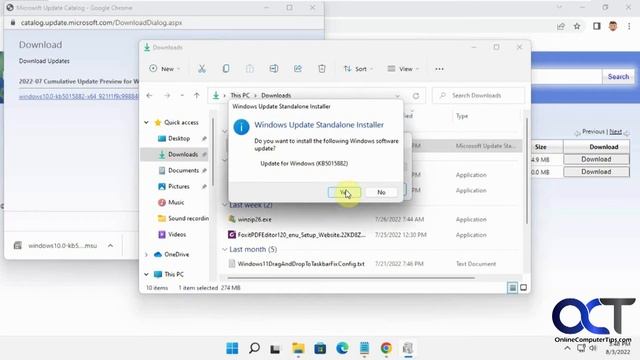This screenshot has height=360, width=640.
Task: Collapse the Last month group
Action: pyautogui.click(x=224, y=249)
